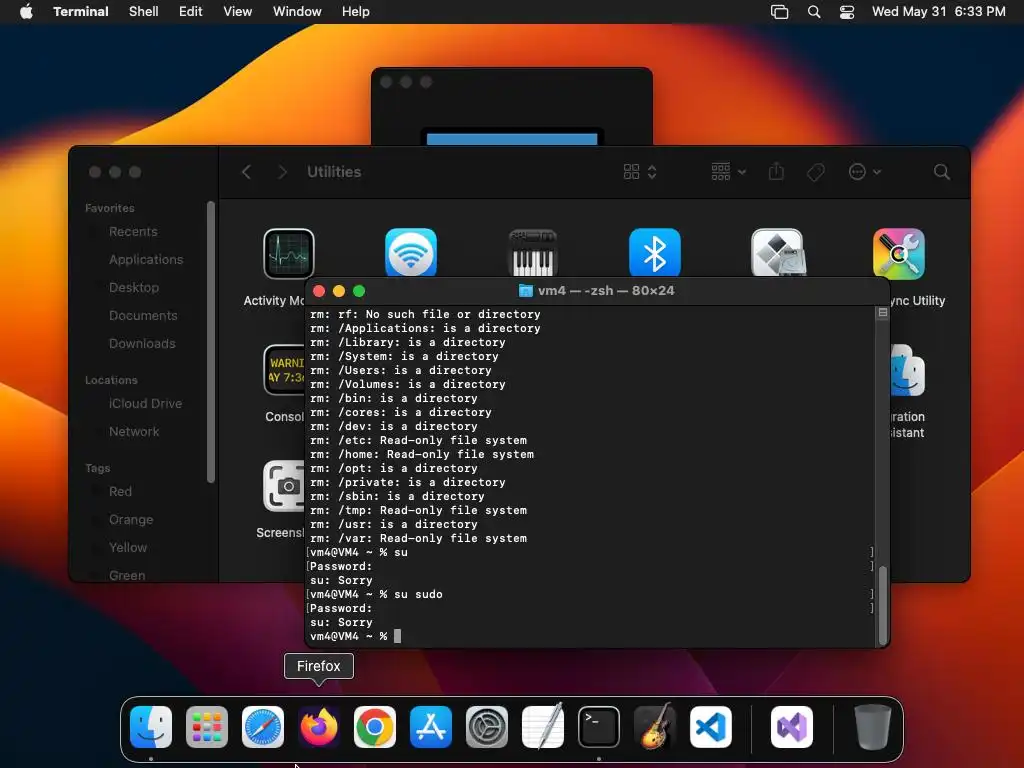Launch GarageBand from the Dock
The height and width of the screenshot is (768, 1024).
point(655,727)
